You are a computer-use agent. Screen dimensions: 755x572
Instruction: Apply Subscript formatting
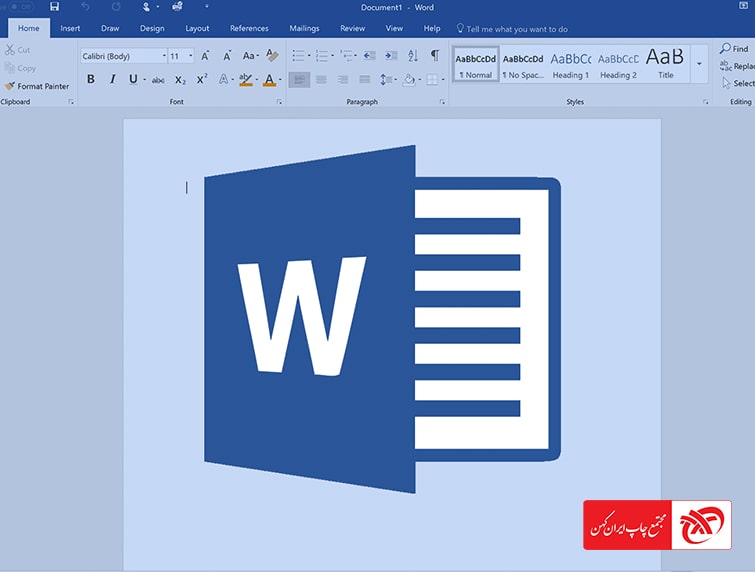180,80
